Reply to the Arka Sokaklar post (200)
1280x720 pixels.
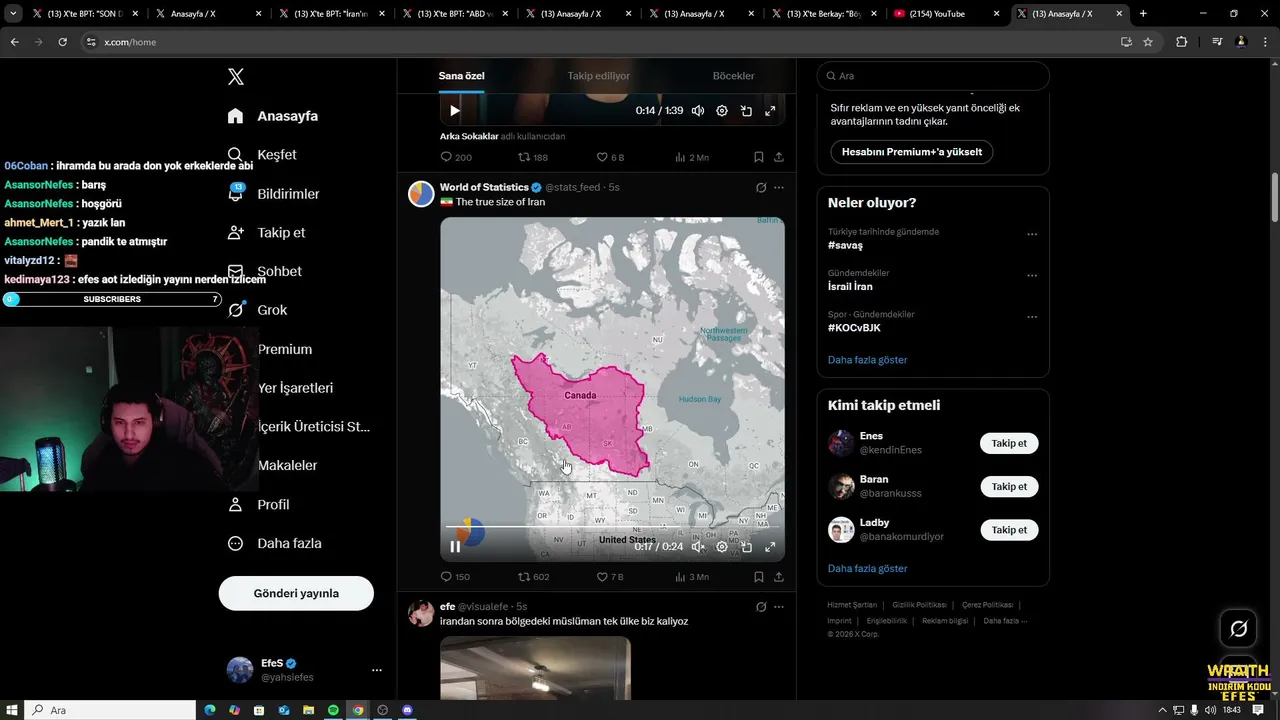click(x=456, y=157)
